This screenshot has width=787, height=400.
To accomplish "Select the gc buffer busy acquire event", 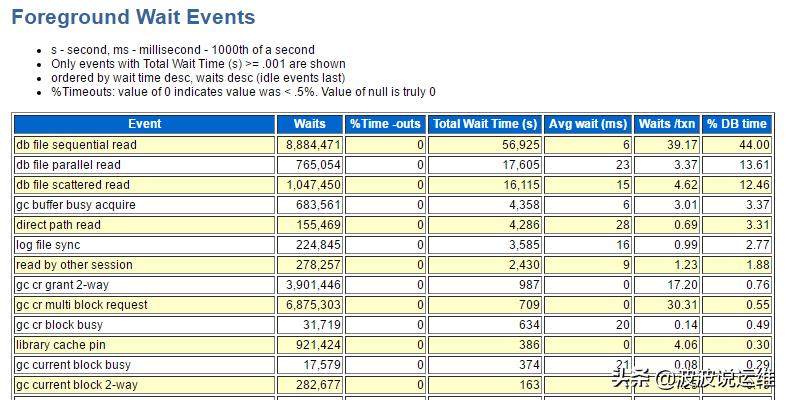I will (x=76, y=205).
